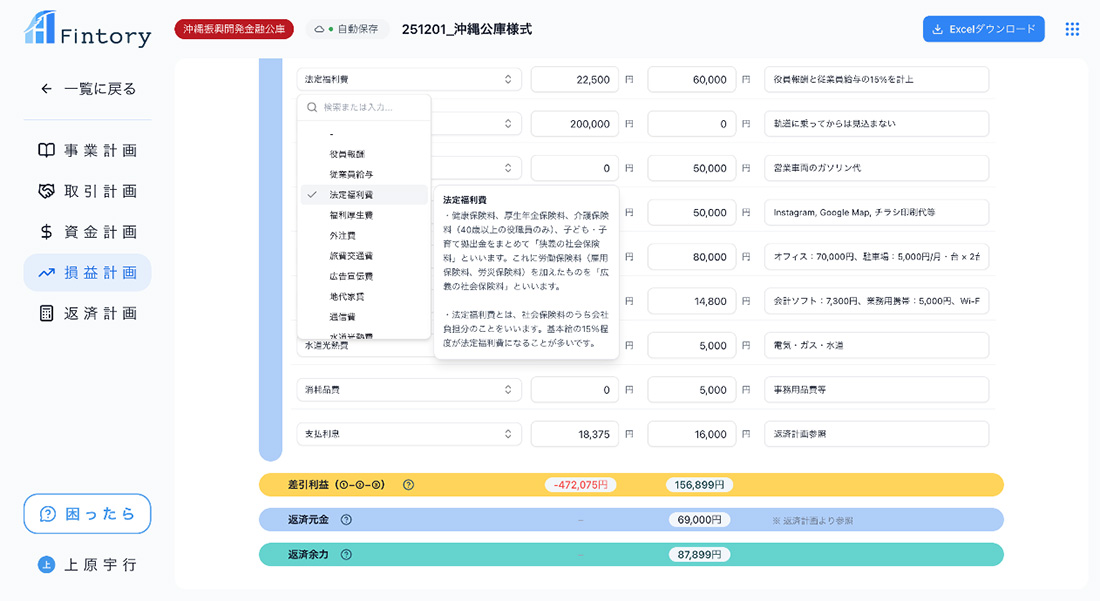Click the apps grid icon at top right
The image size is (1100, 601).
(x=1072, y=28)
